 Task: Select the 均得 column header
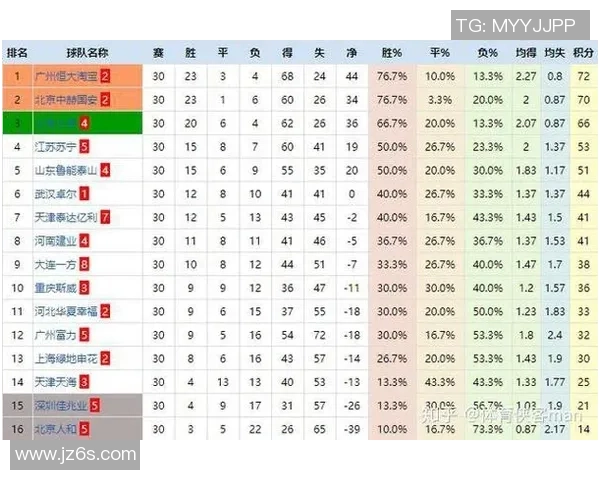pyautogui.click(x=526, y=53)
